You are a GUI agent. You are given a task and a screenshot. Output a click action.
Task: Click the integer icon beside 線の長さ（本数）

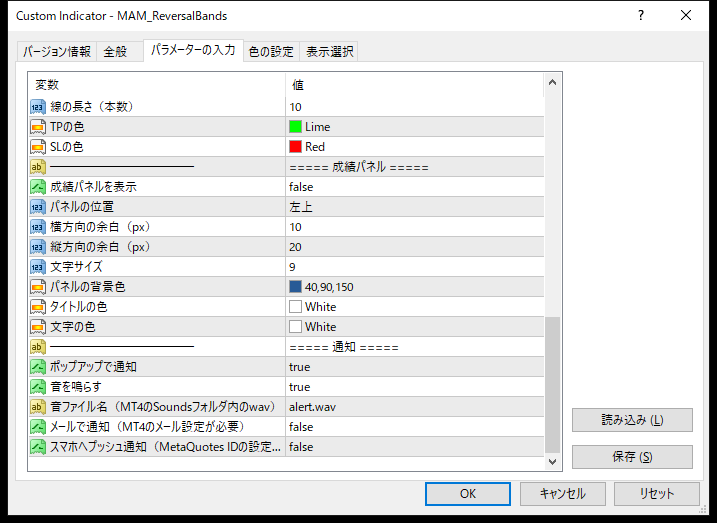[x=38, y=107]
